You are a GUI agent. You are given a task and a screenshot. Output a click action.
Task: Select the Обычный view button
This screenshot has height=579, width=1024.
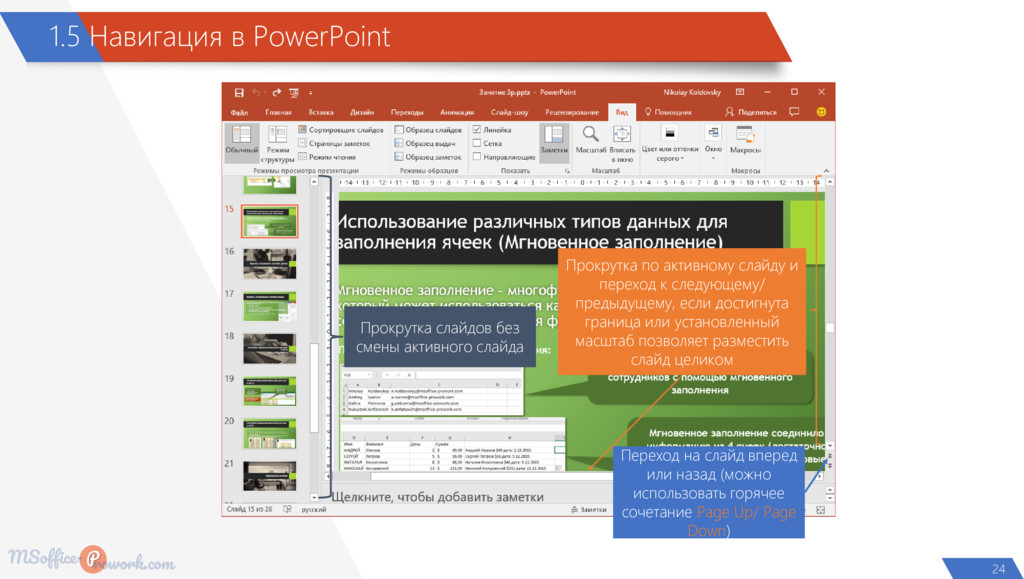tap(242, 142)
